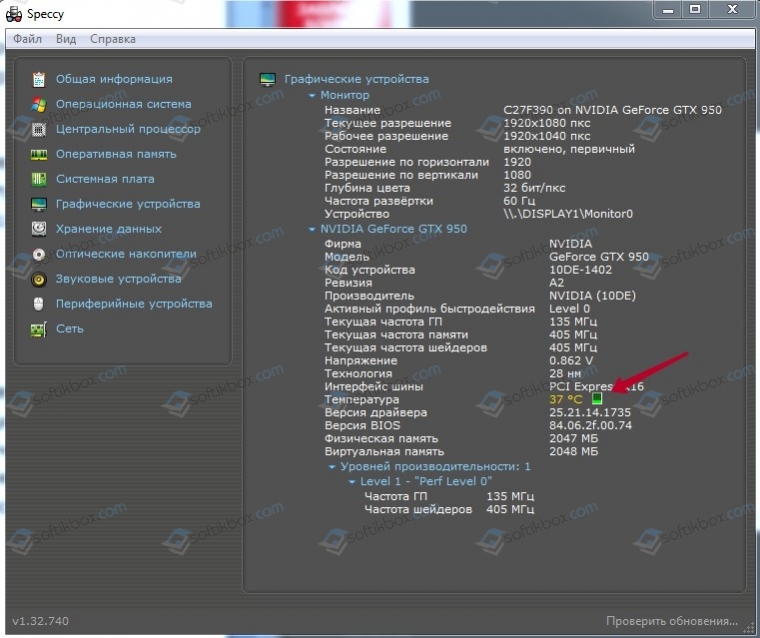Click Проверить обновления link
The image size is (760, 638).
point(672,621)
